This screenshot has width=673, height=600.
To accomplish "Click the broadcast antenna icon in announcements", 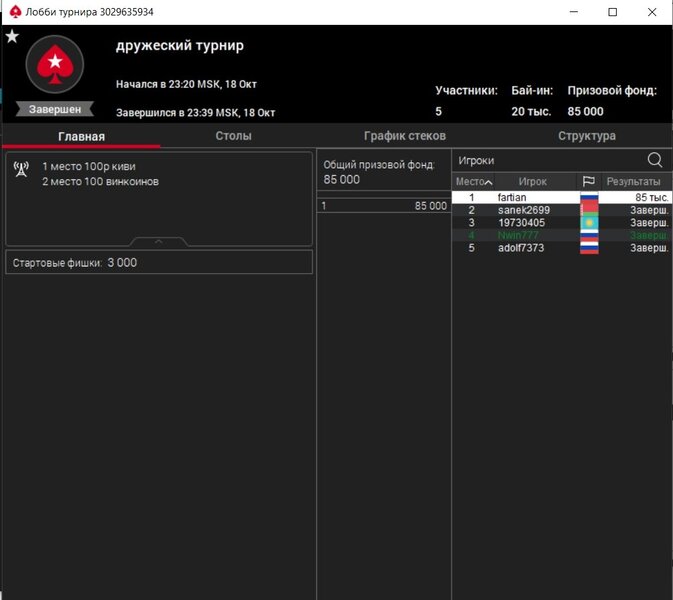I will tap(22, 168).
